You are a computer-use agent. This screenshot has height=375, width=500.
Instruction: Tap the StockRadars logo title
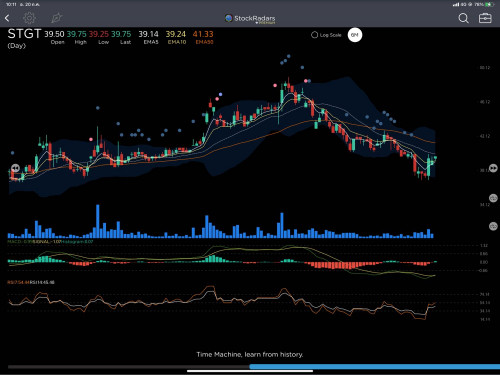250,19
